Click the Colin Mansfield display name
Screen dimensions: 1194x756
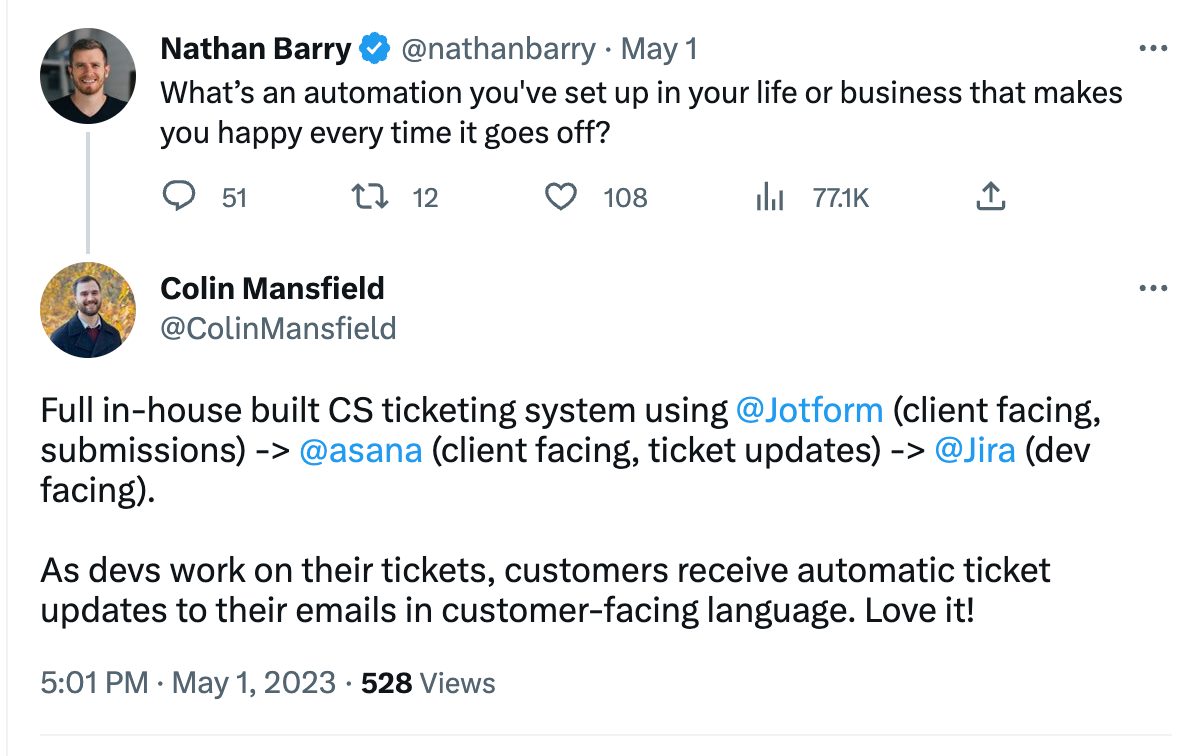(x=272, y=289)
